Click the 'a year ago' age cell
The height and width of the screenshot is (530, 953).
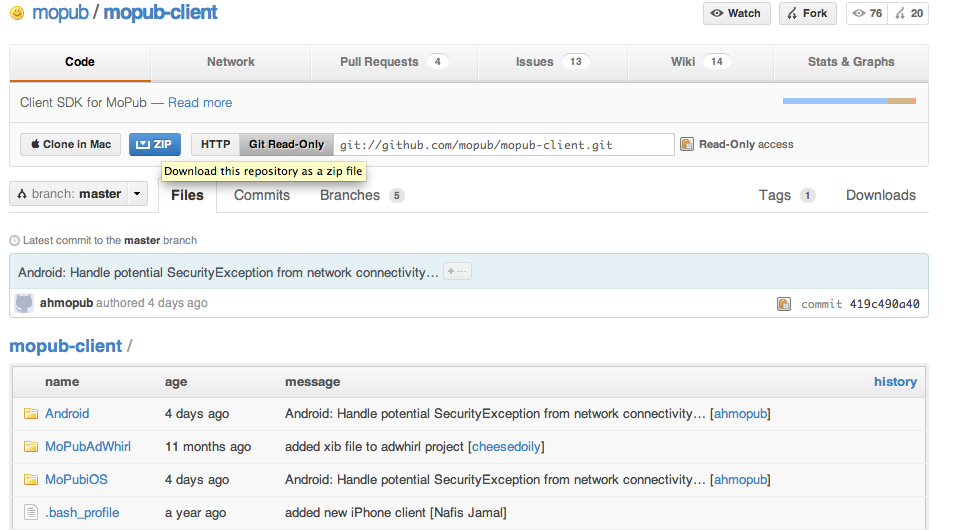(195, 512)
